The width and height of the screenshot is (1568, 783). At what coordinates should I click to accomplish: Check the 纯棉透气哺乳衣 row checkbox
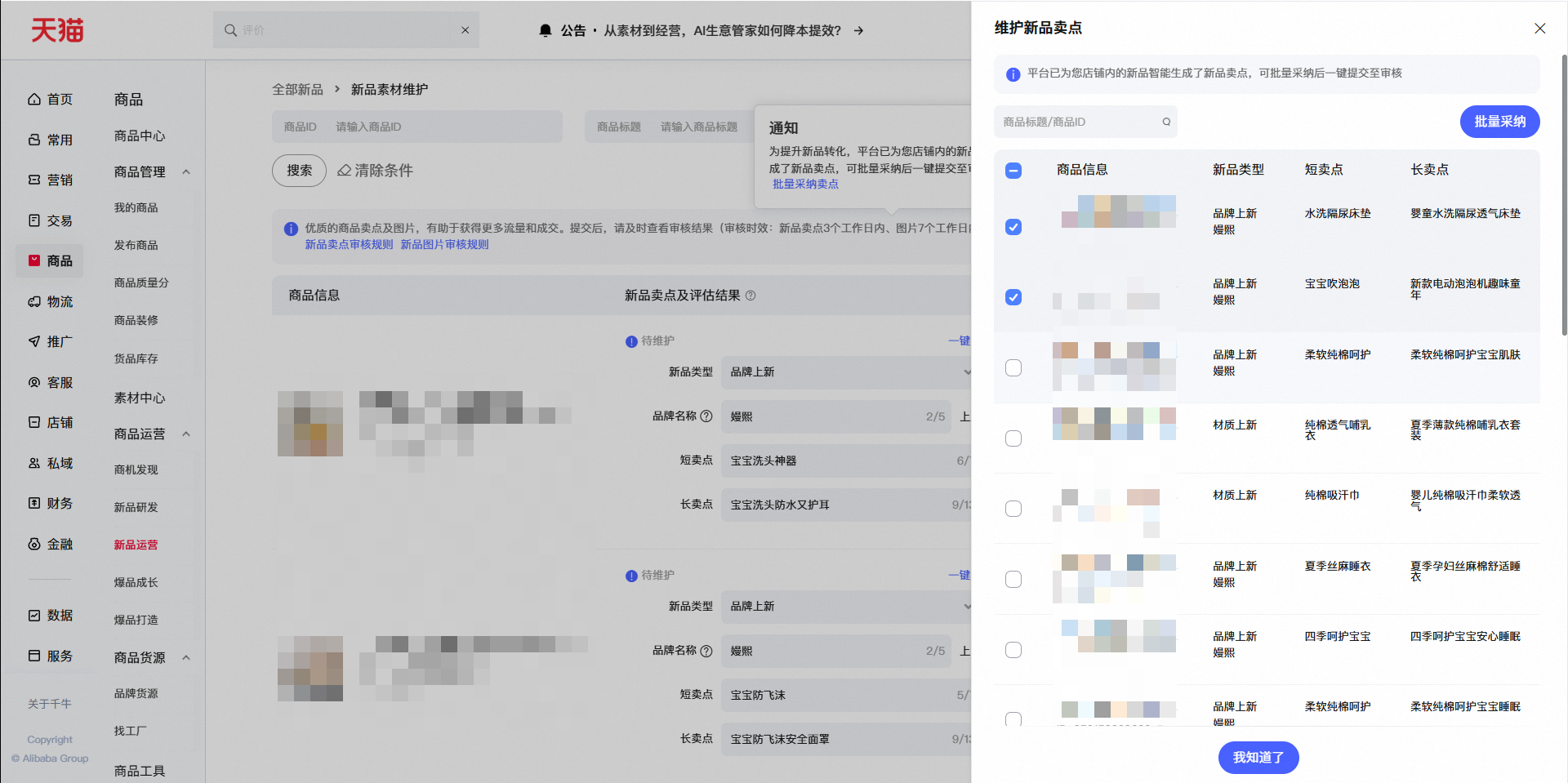tap(1013, 438)
